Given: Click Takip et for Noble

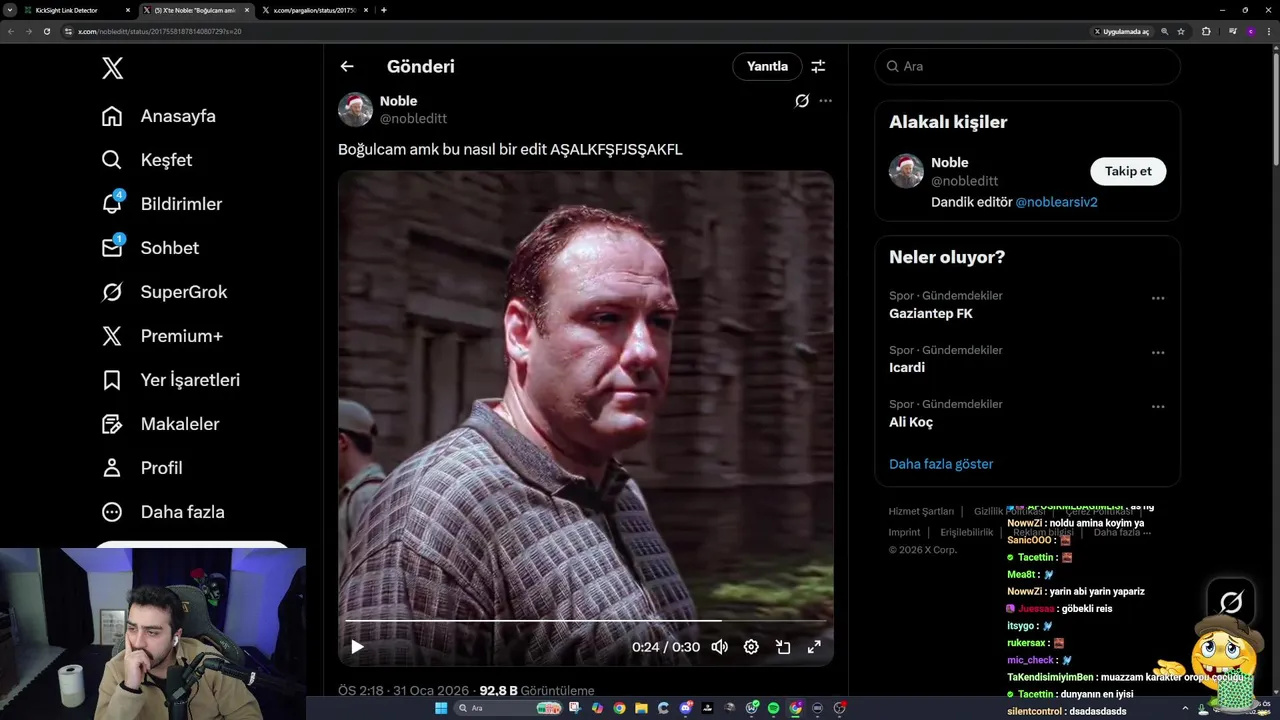Looking at the screenshot, I should pos(1128,171).
